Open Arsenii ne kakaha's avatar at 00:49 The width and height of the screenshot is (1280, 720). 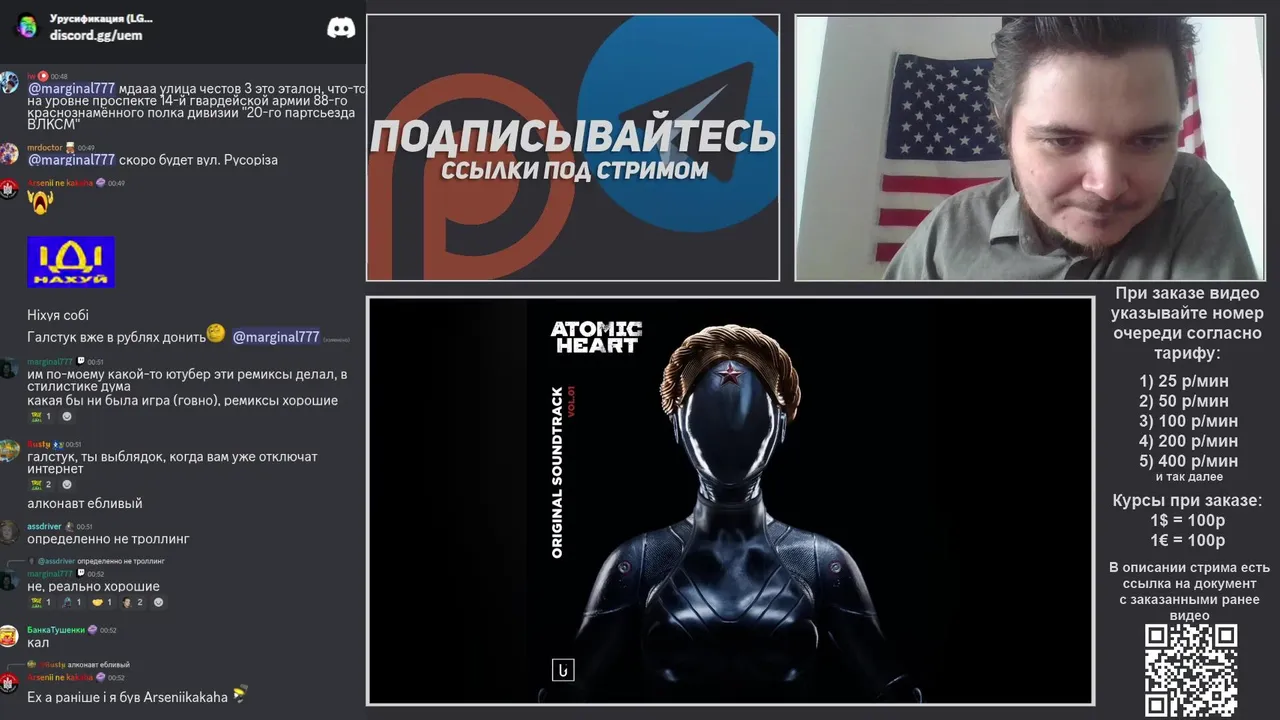[9, 188]
